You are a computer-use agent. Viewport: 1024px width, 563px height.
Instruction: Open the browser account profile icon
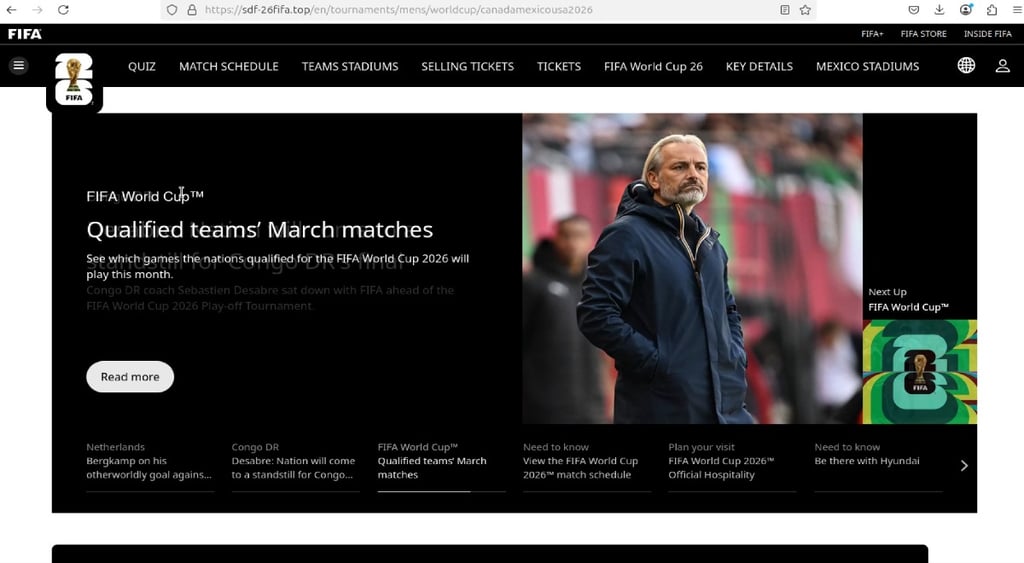(x=966, y=10)
